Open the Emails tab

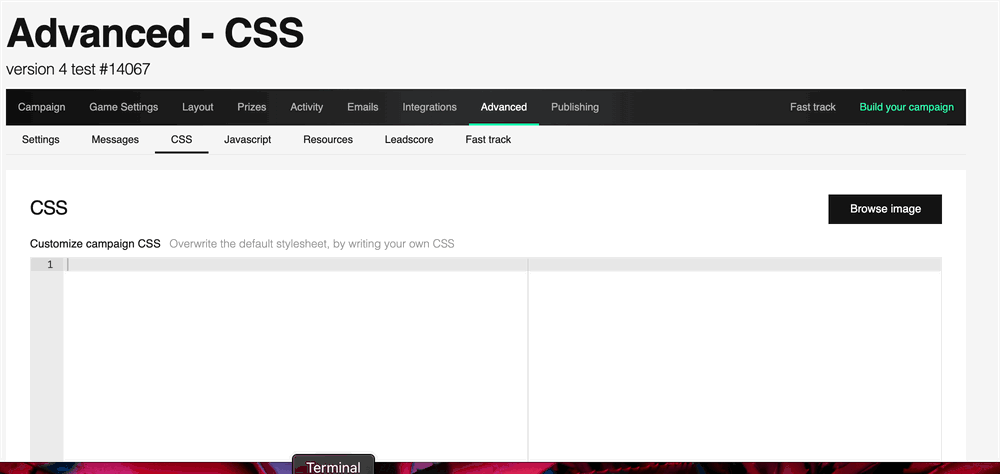click(x=362, y=107)
